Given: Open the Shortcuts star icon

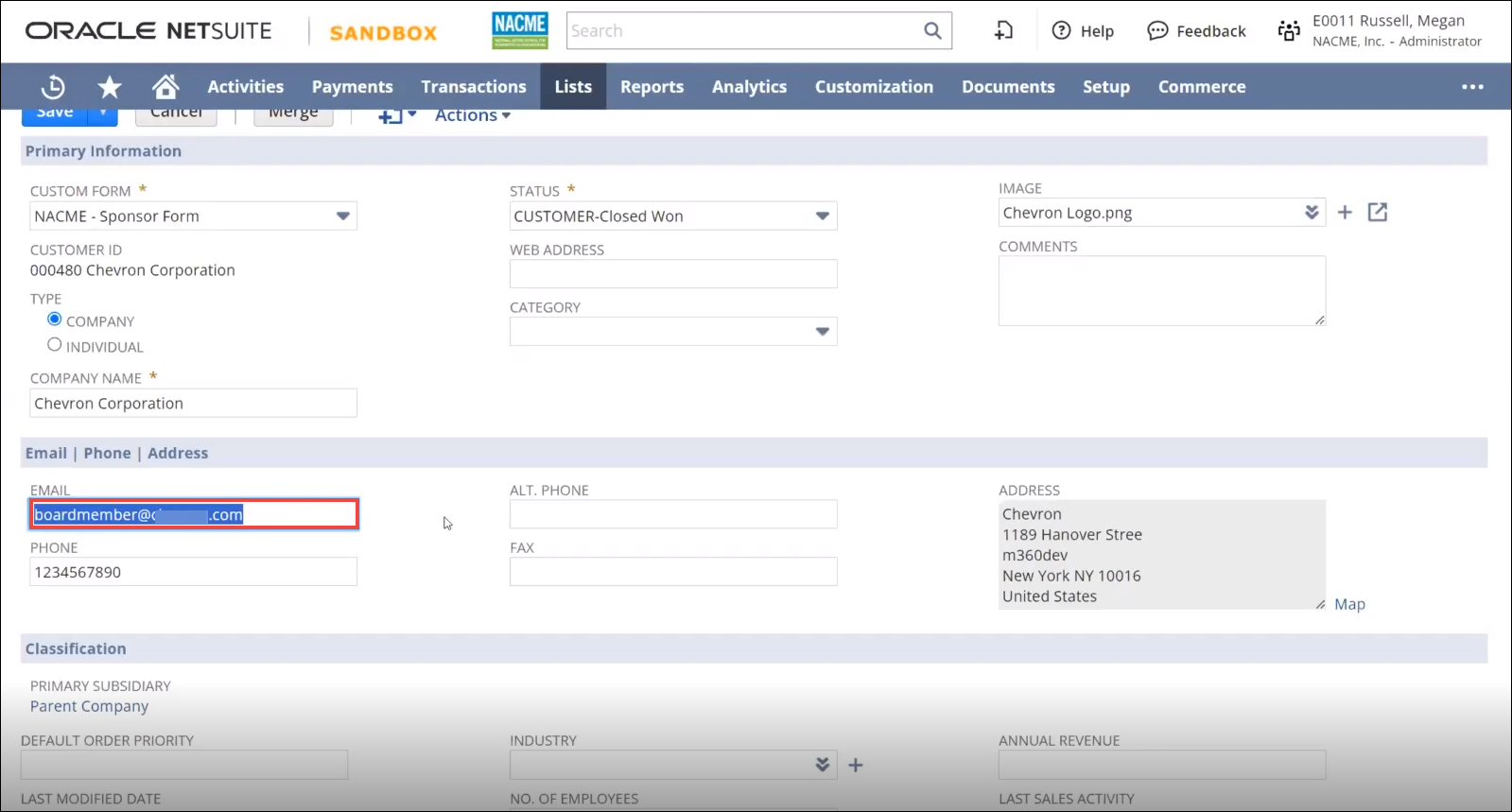Looking at the screenshot, I should point(110,87).
